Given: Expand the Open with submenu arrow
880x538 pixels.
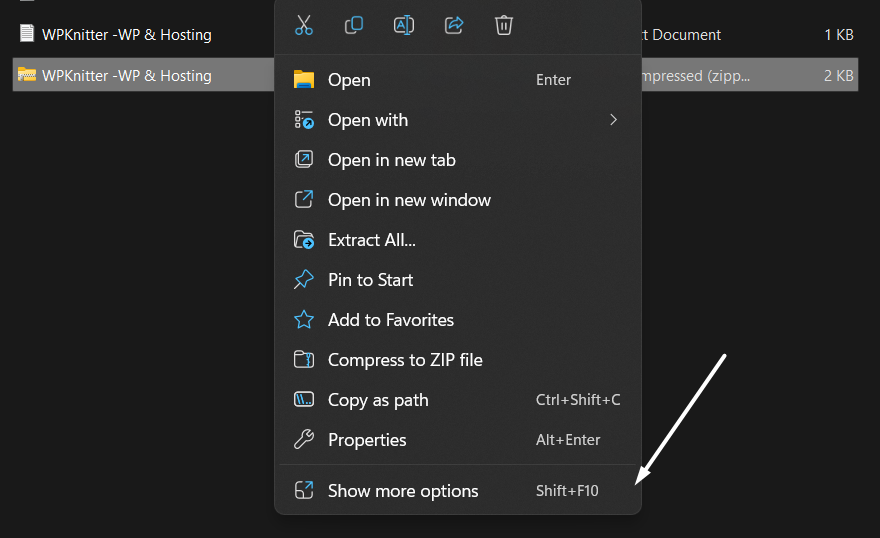Looking at the screenshot, I should 613,120.
